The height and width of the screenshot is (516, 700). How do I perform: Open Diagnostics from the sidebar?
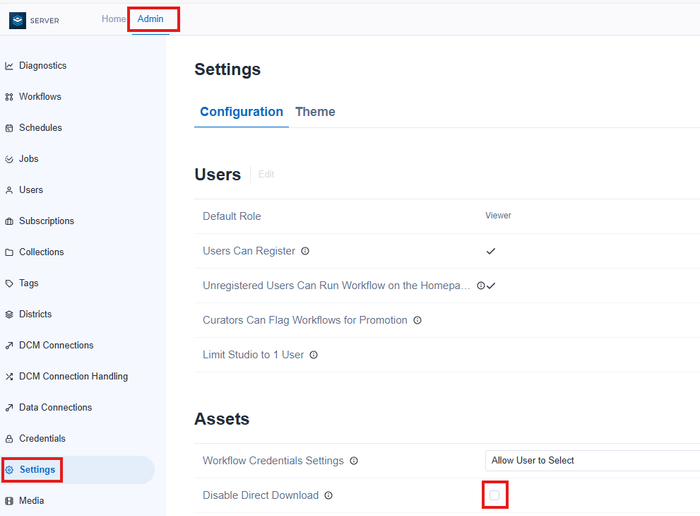(42, 66)
